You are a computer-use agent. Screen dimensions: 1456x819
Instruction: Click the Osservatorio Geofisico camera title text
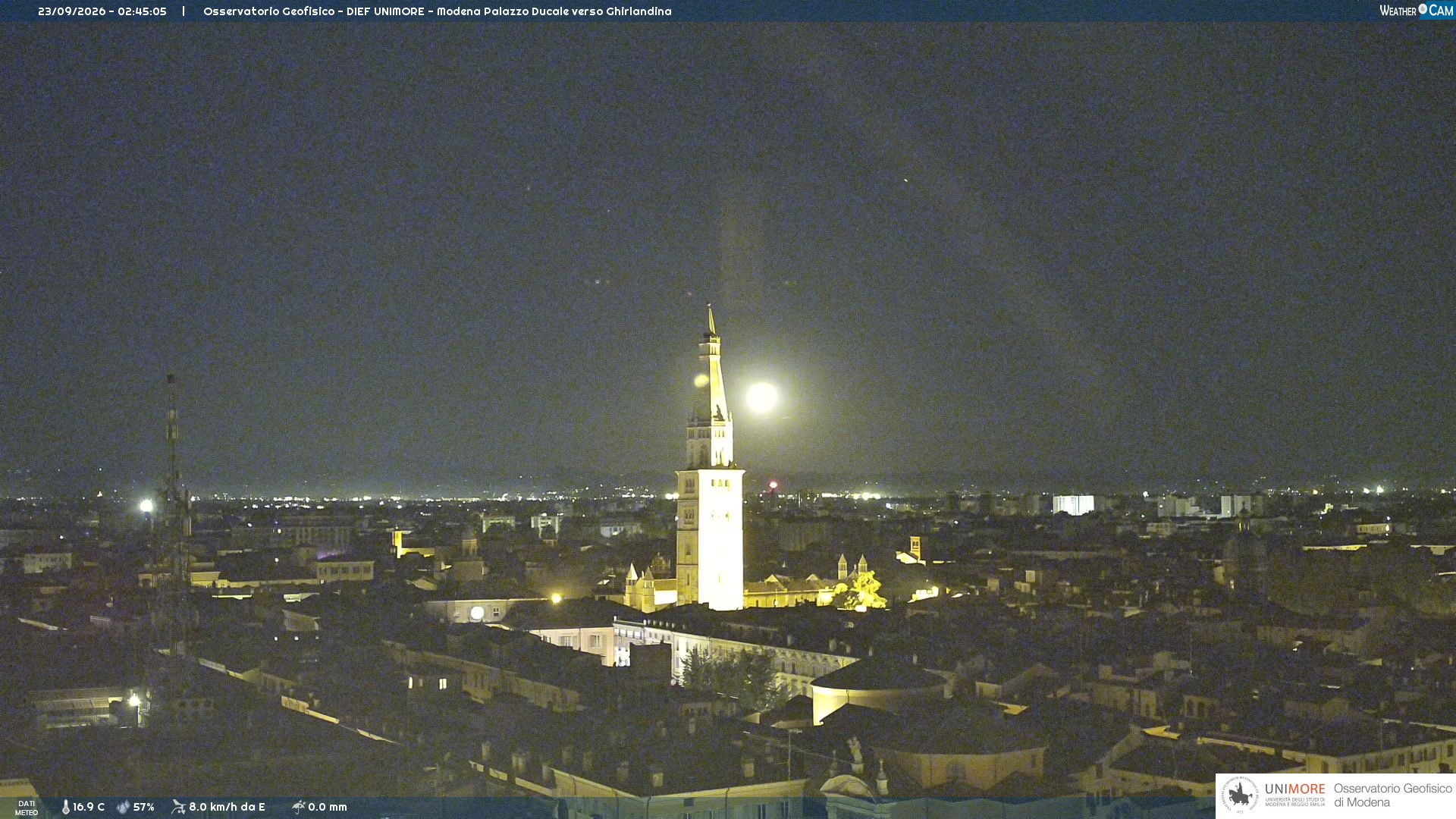(x=438, y=11)
